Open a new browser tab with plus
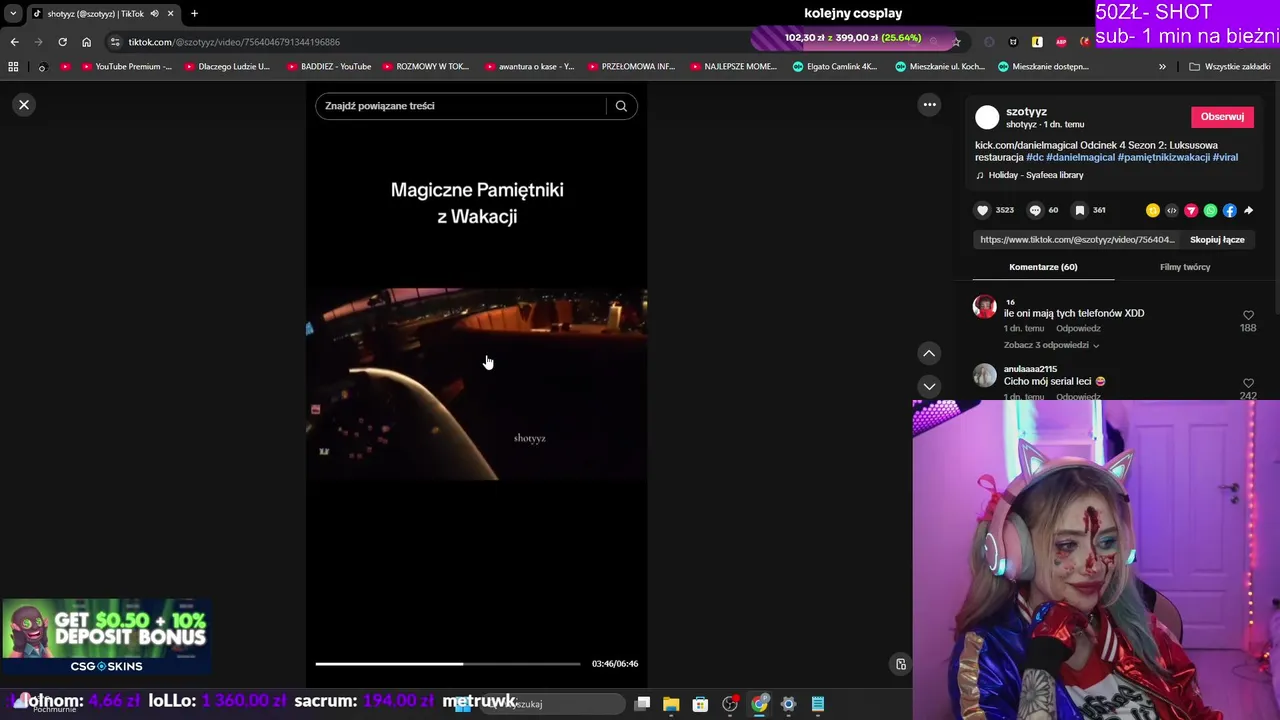 coord(194,14)
